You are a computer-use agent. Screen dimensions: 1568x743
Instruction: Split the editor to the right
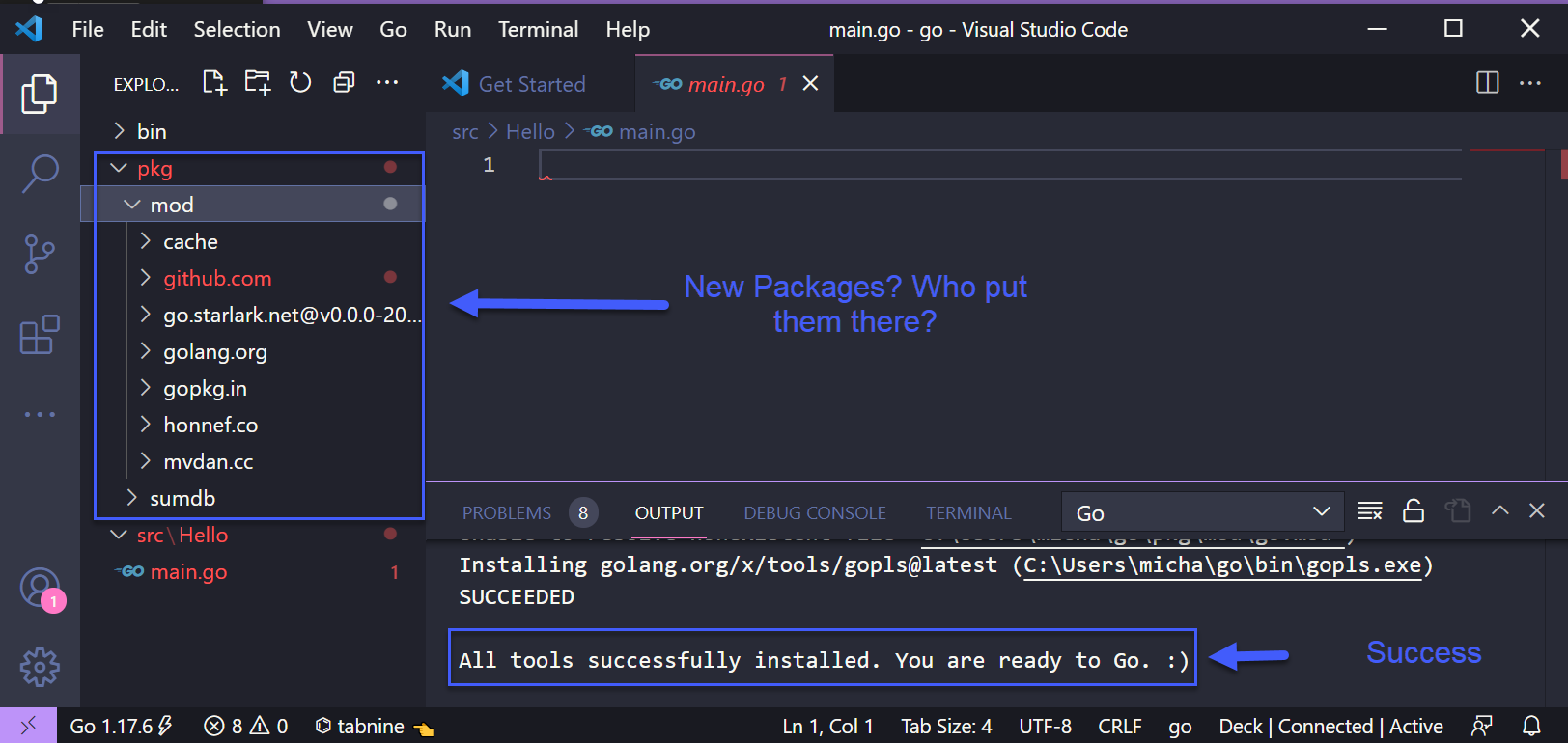point(1487,83)
